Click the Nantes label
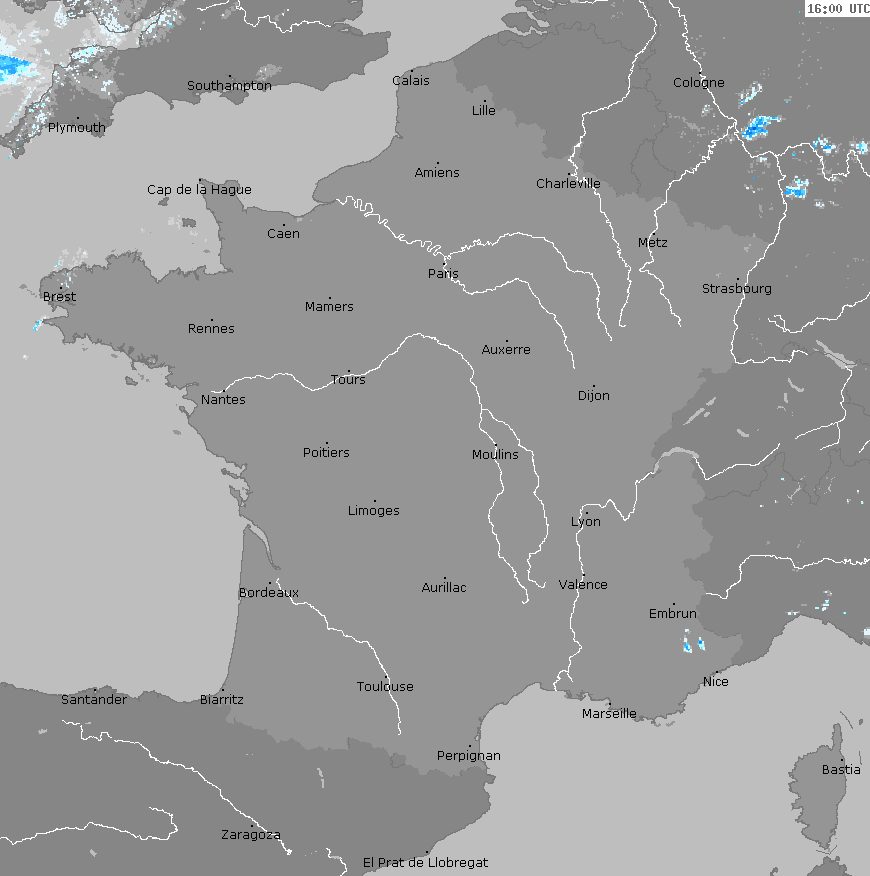 click(223, 400)
